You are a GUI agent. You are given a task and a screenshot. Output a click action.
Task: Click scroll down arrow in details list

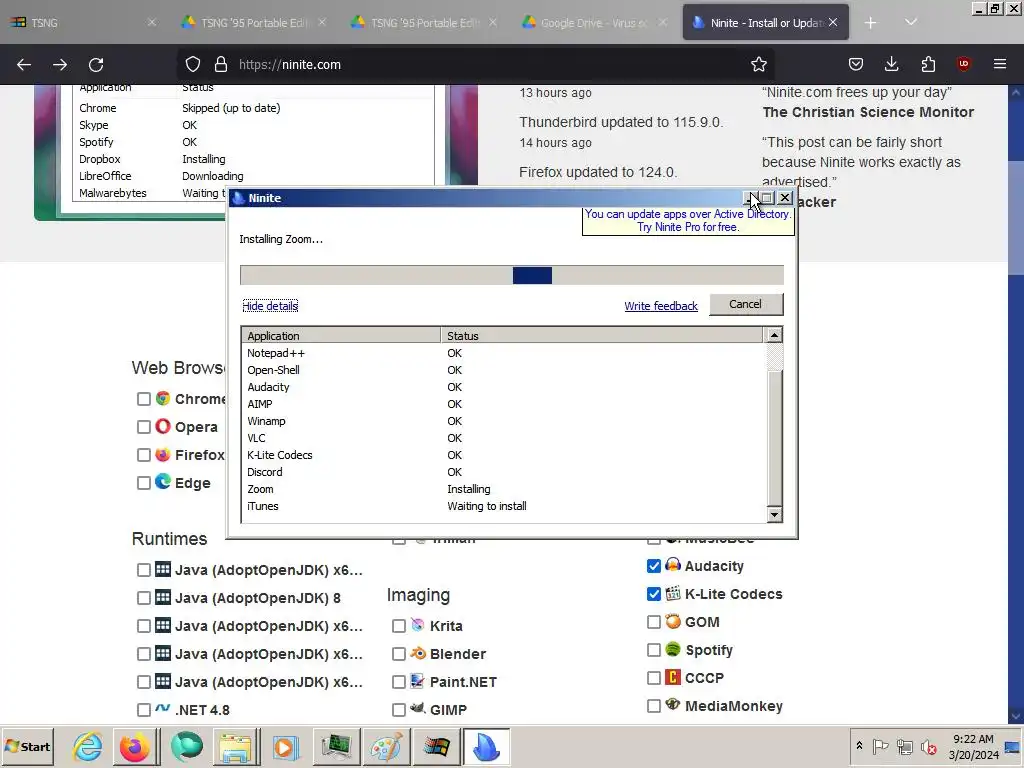774,515
